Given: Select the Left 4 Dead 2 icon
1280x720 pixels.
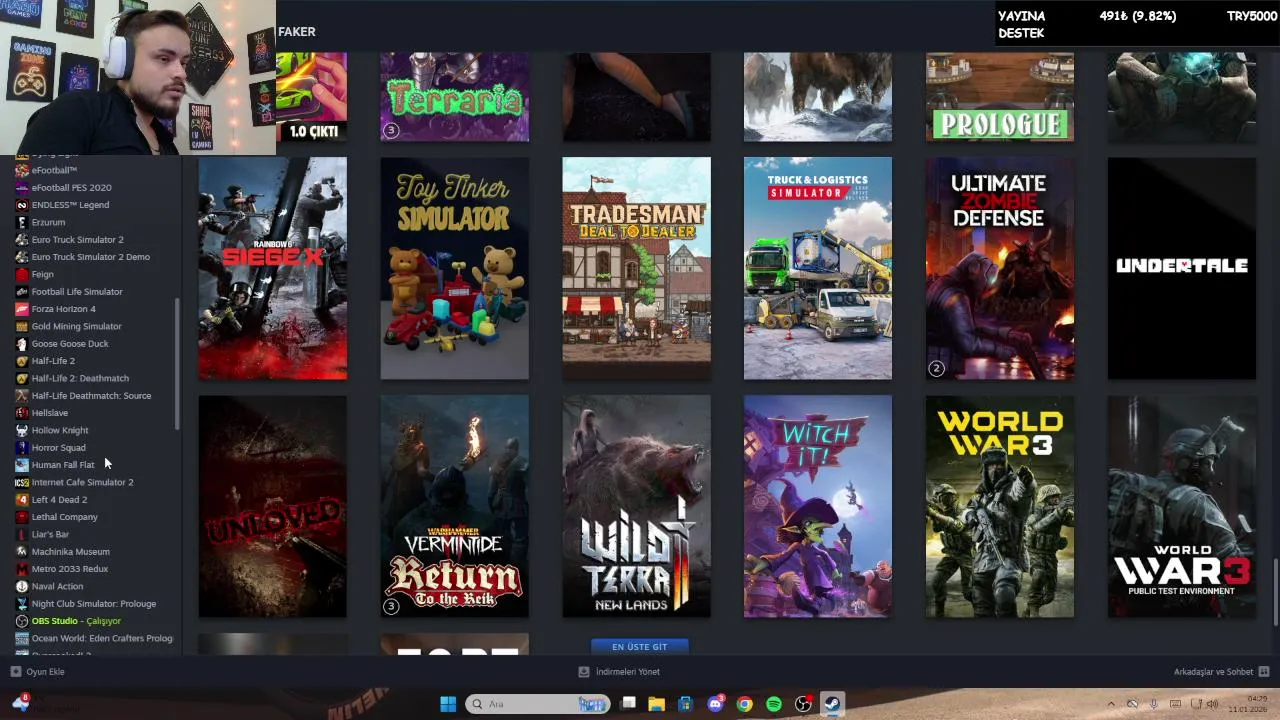Looking at the screenshot, I should pyautogui.click(x=22, y=500).
